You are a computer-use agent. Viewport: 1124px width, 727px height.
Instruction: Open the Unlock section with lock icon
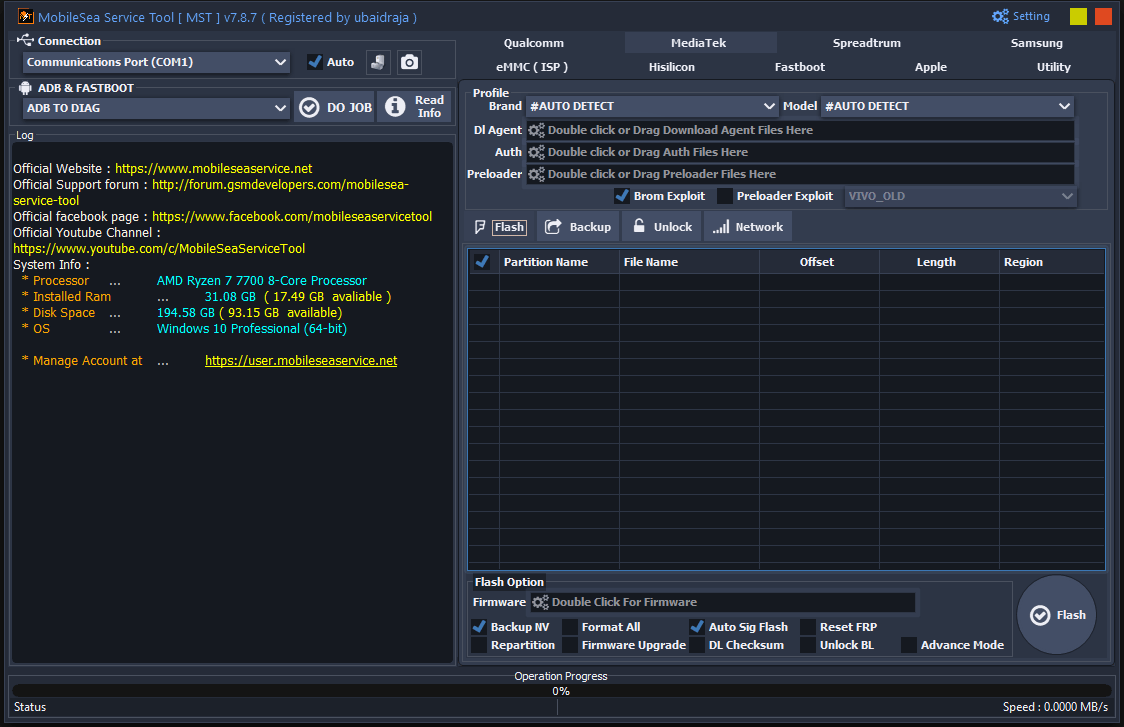pyautogui.click(x=661, y=226)
